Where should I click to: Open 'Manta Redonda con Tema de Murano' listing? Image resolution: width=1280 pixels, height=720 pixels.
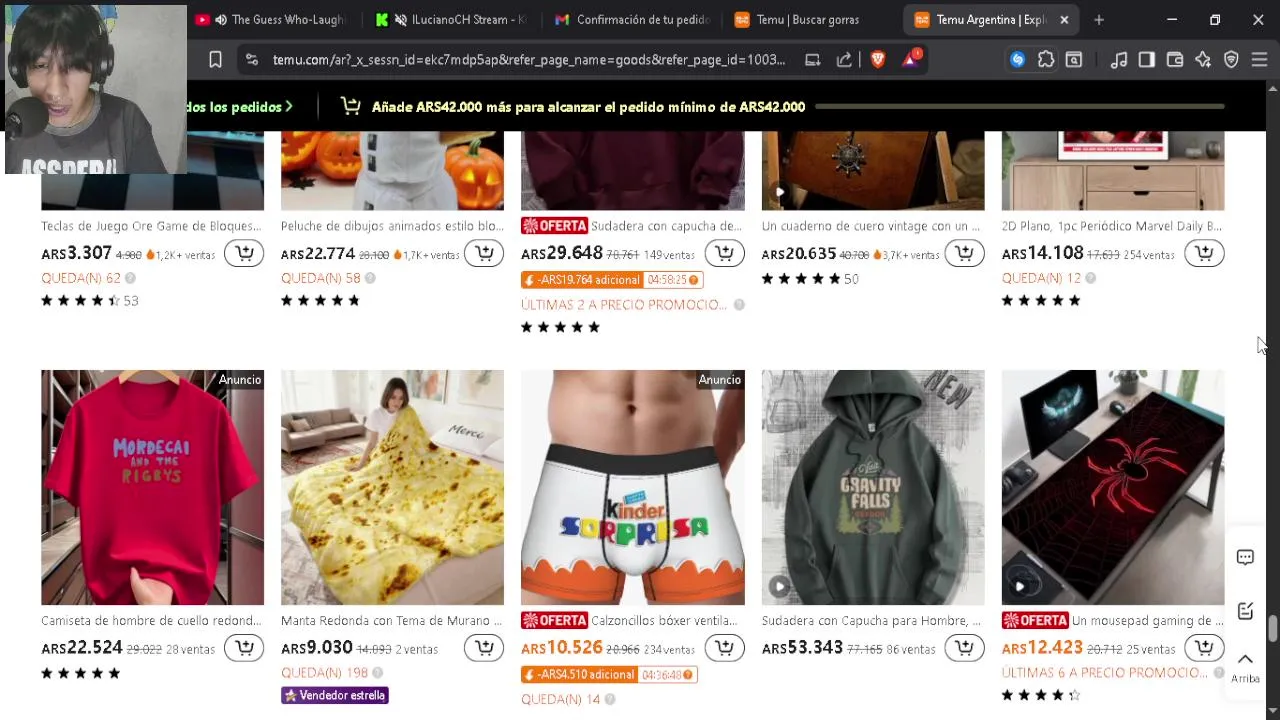392,621
